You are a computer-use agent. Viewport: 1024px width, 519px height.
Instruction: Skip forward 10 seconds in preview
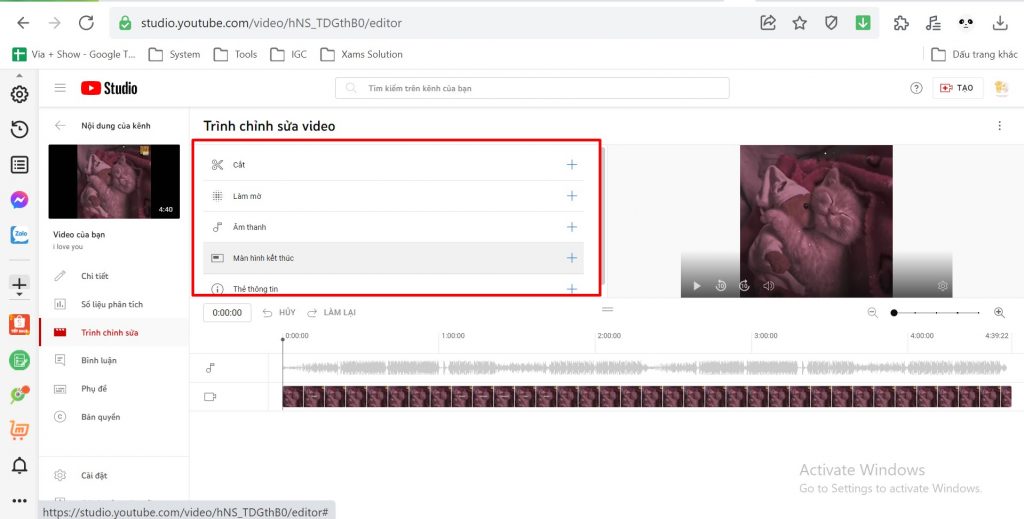point(744,286)
